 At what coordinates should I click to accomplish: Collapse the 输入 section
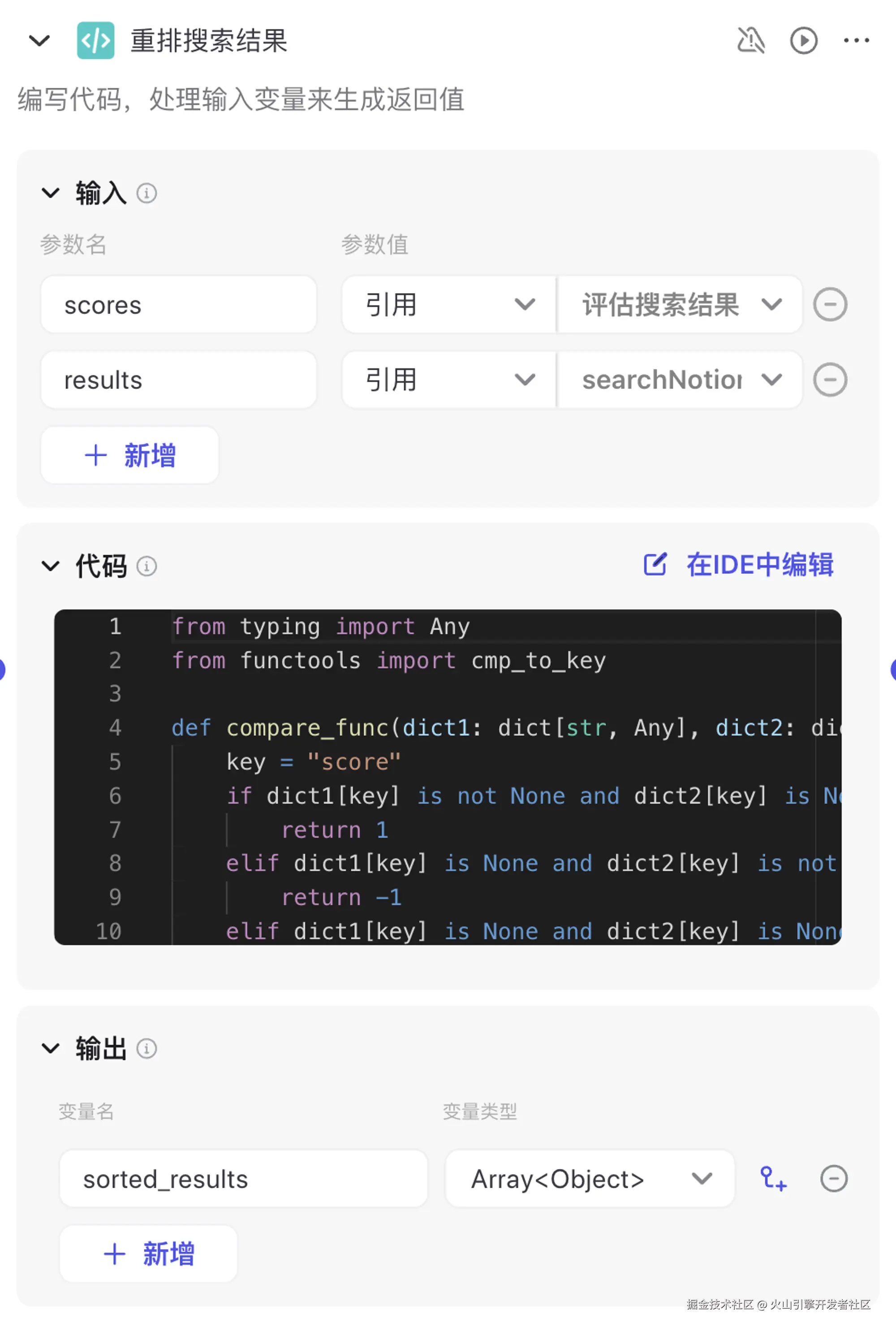(x=51, y=193)
